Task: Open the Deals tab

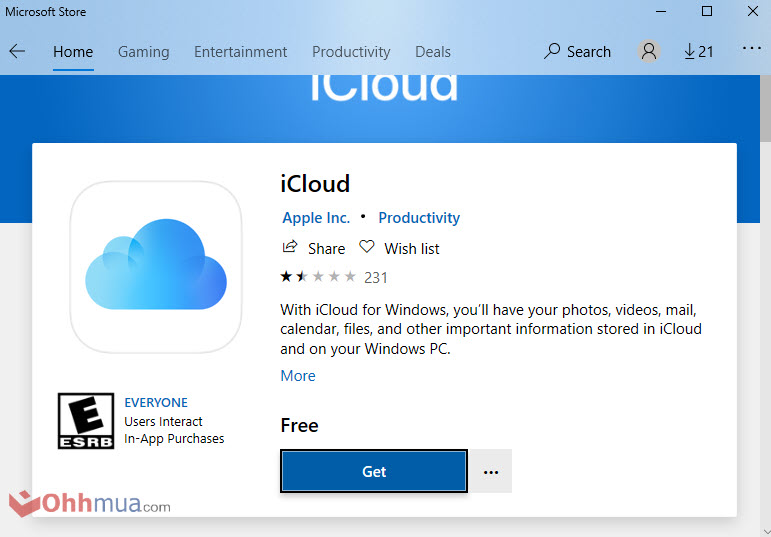Action: coord(433,52)
